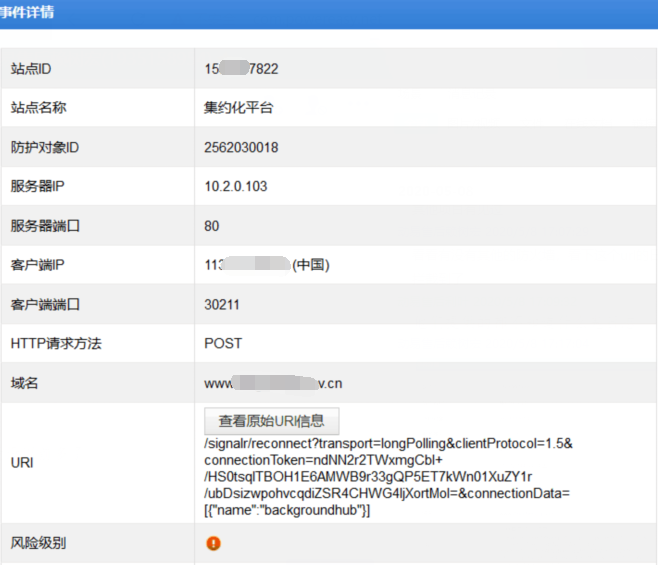658x565 pixels.
Task: Click the domain name value starting with www
Action: [273, 383]
